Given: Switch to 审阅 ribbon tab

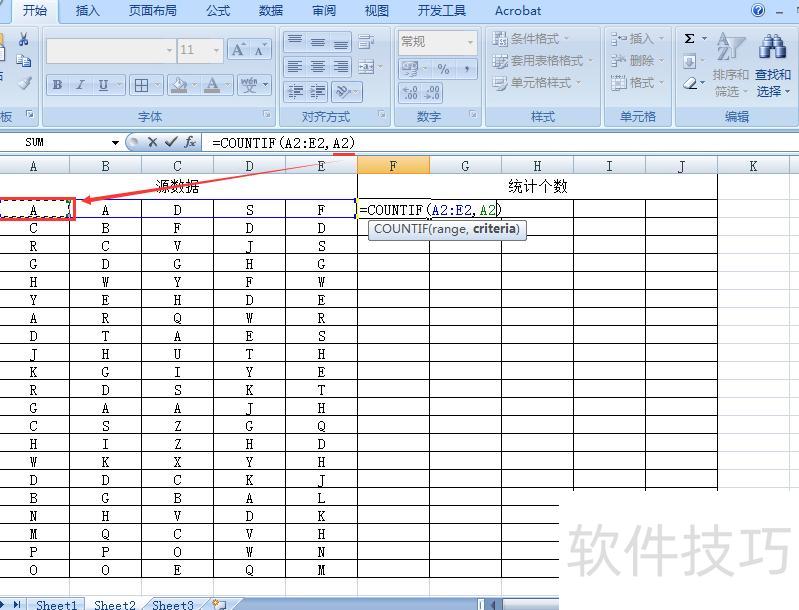Looking at the screenshot, I should pos(324,10).
